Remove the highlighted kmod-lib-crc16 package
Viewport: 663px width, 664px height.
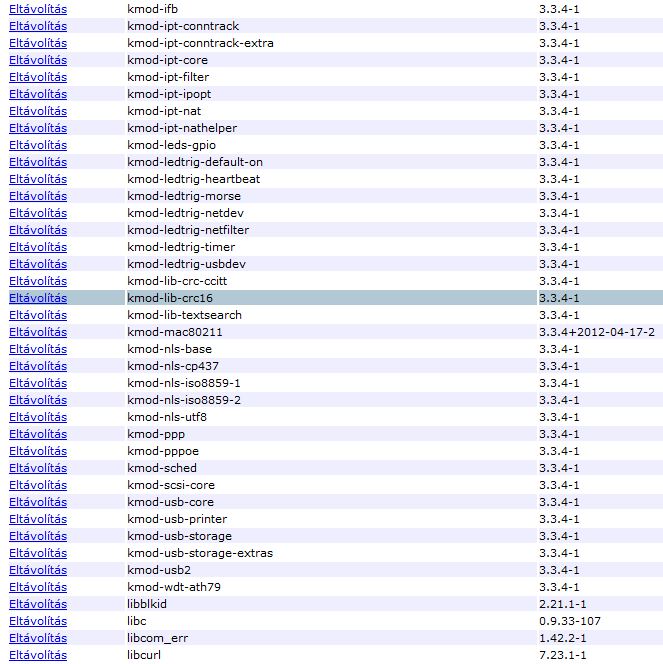click(38, 298)
